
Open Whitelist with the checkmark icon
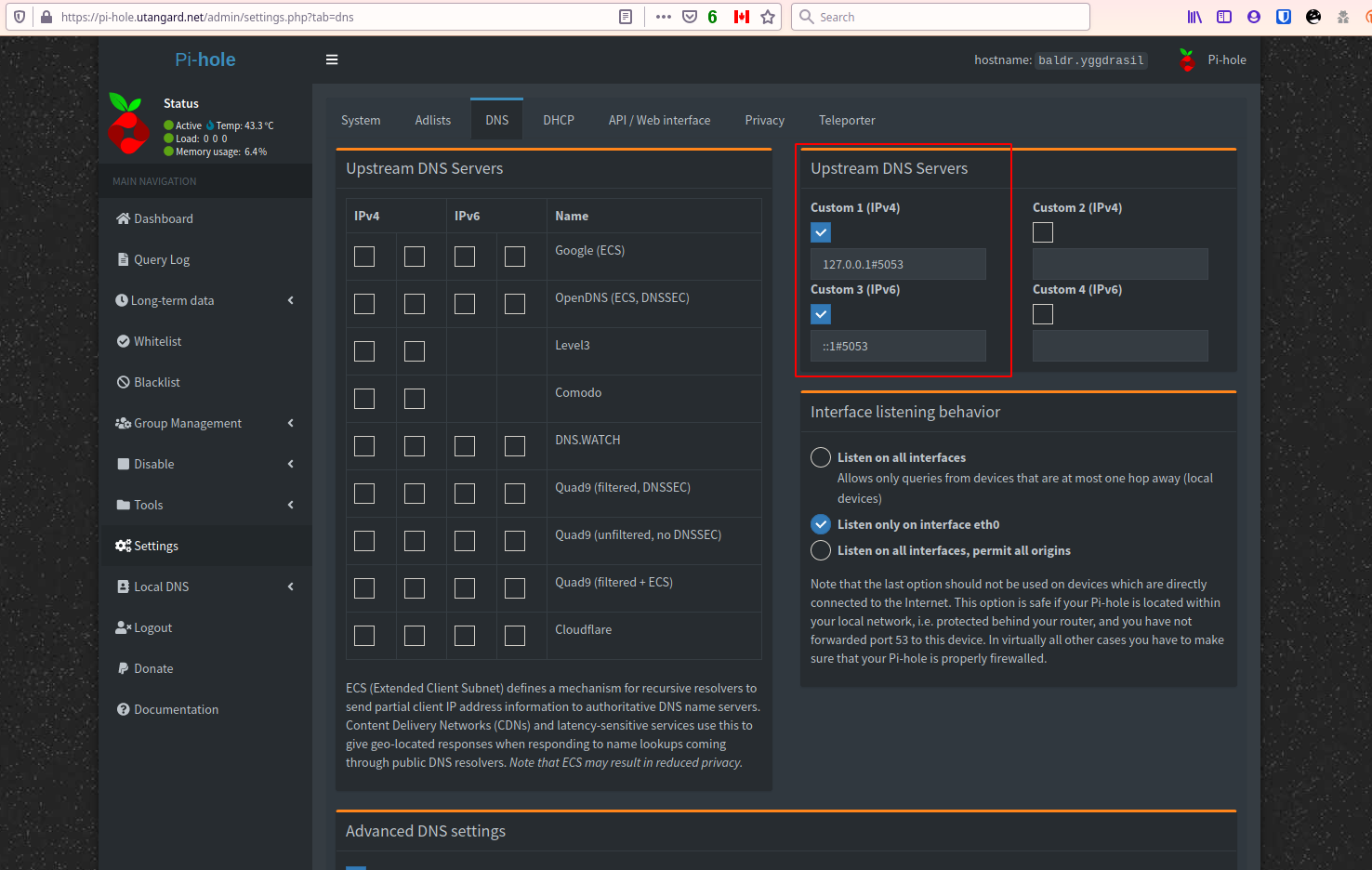123,341
